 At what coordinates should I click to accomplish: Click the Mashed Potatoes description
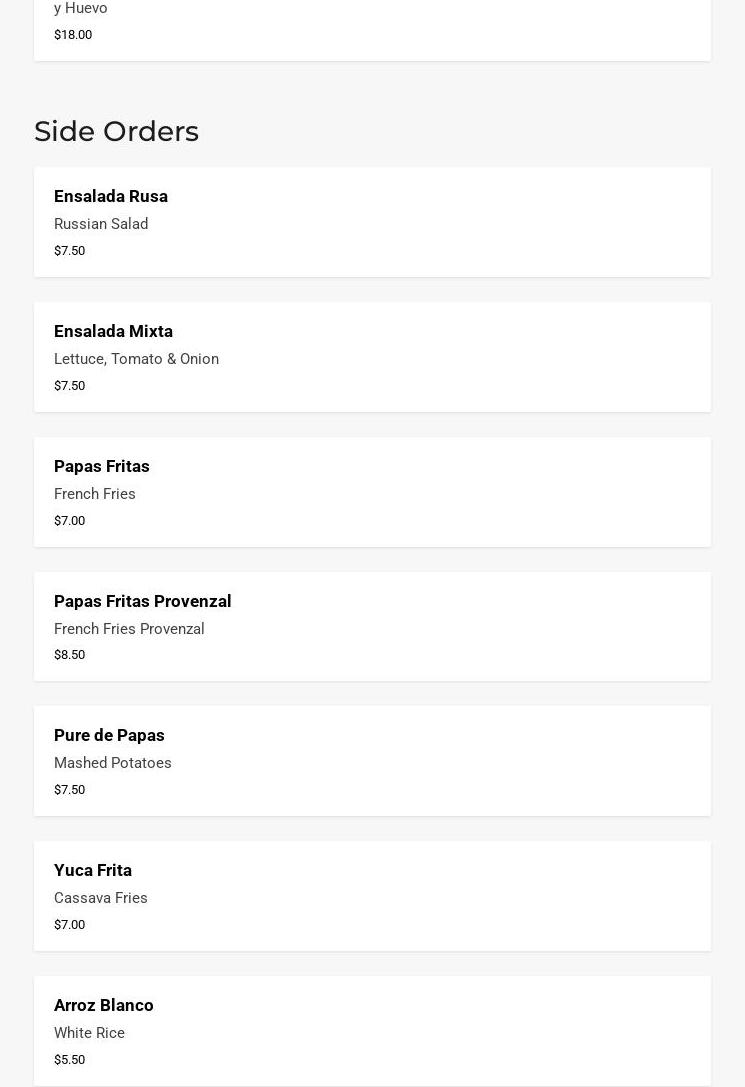[x=113, y=763]
